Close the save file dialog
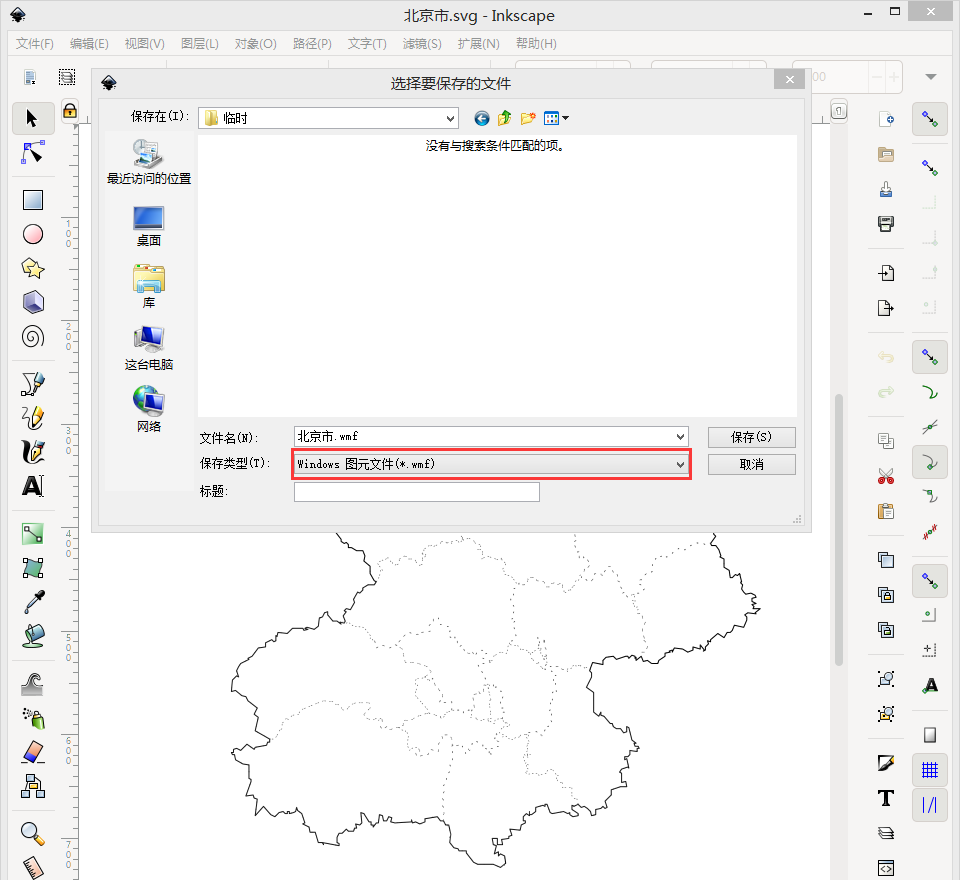Viewport: 960px width, 880px height. 789,80
